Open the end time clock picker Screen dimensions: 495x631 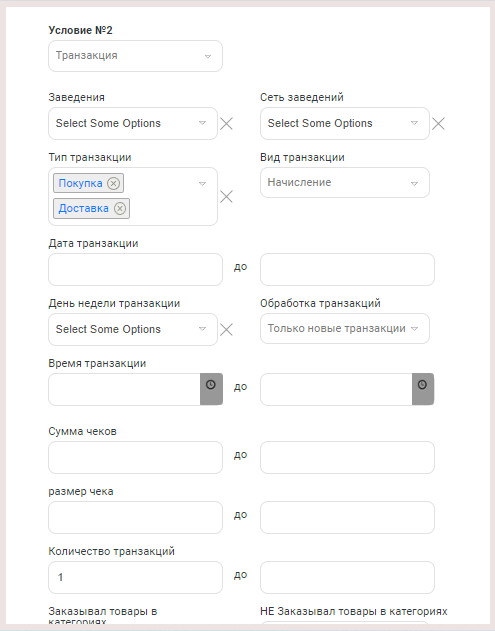tap(423, 389)
